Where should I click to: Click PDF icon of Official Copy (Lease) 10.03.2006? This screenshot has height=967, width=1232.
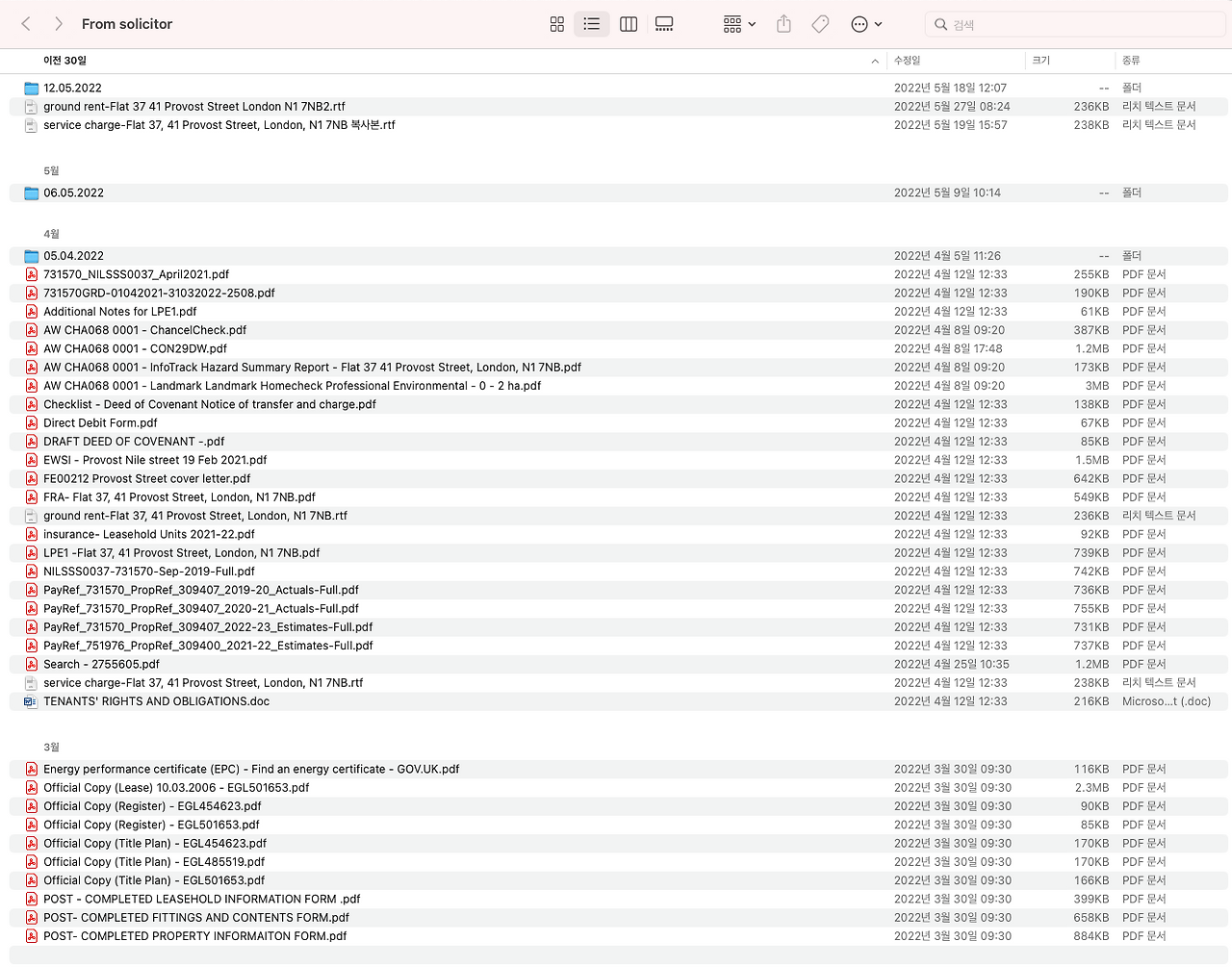(32, 788)
